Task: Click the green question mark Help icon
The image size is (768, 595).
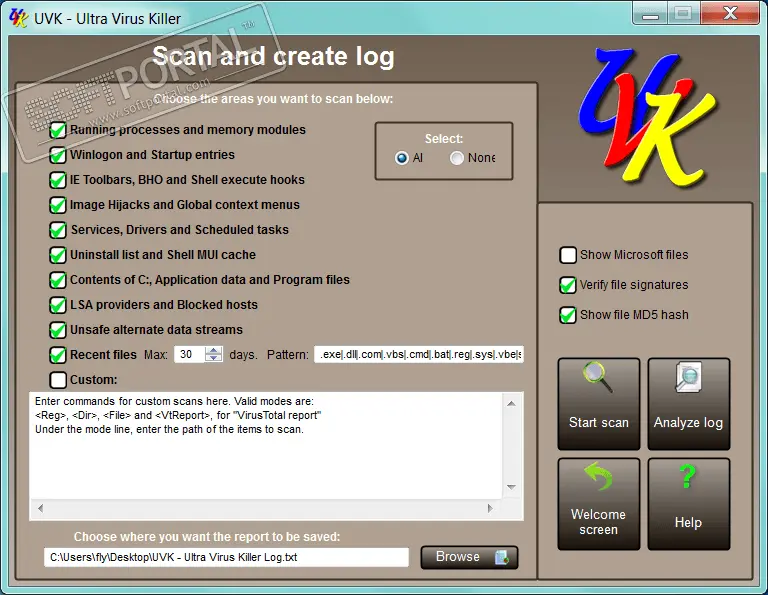Action: pyautogui.click(x=688, y=476)
